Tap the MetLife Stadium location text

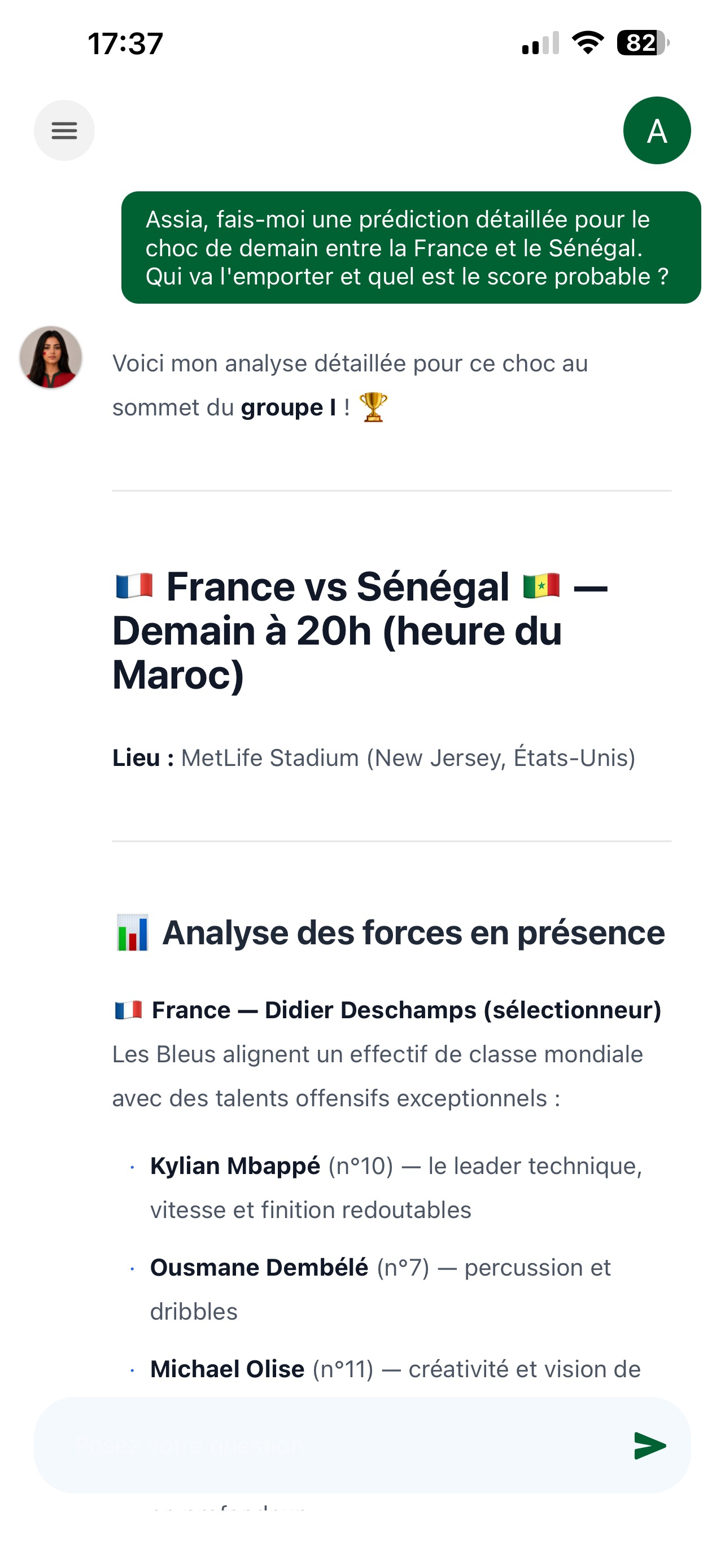click(408, 758)
